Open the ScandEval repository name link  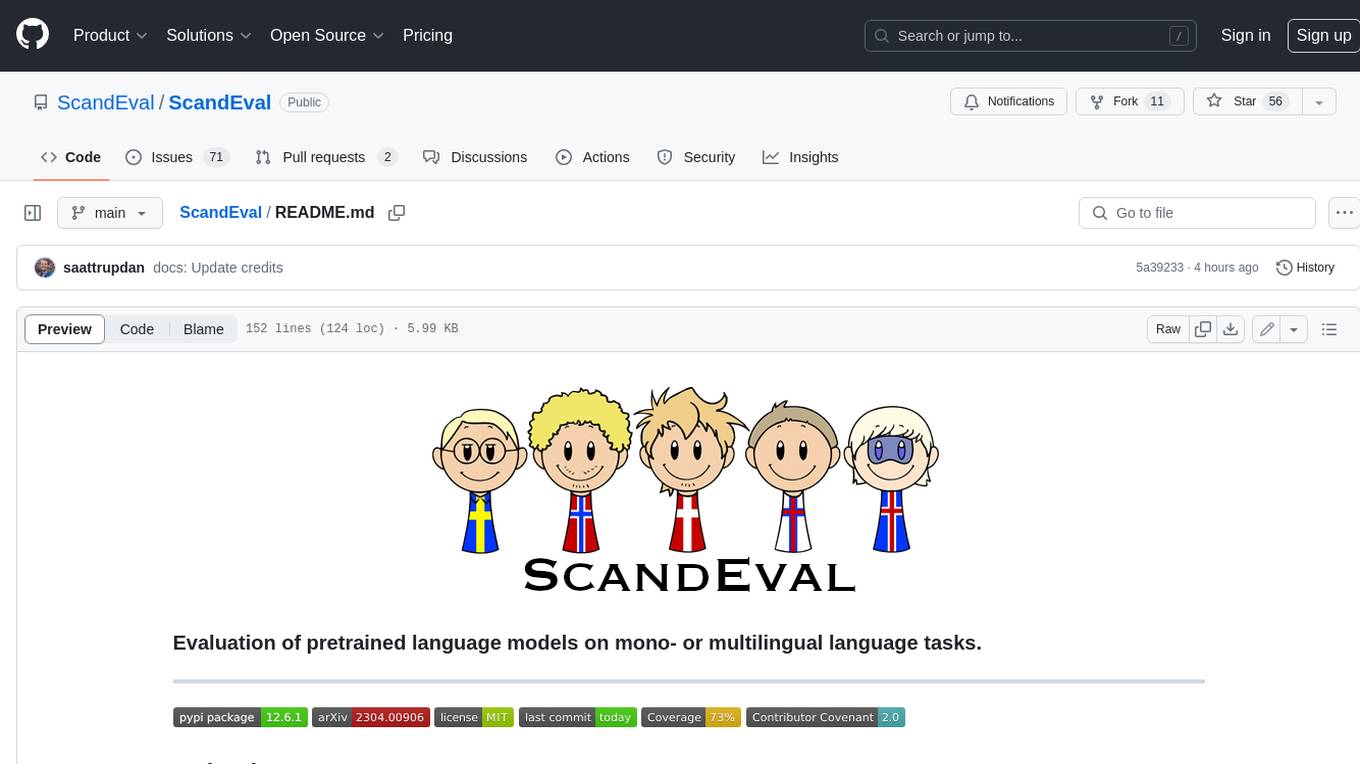coord(220,102)
